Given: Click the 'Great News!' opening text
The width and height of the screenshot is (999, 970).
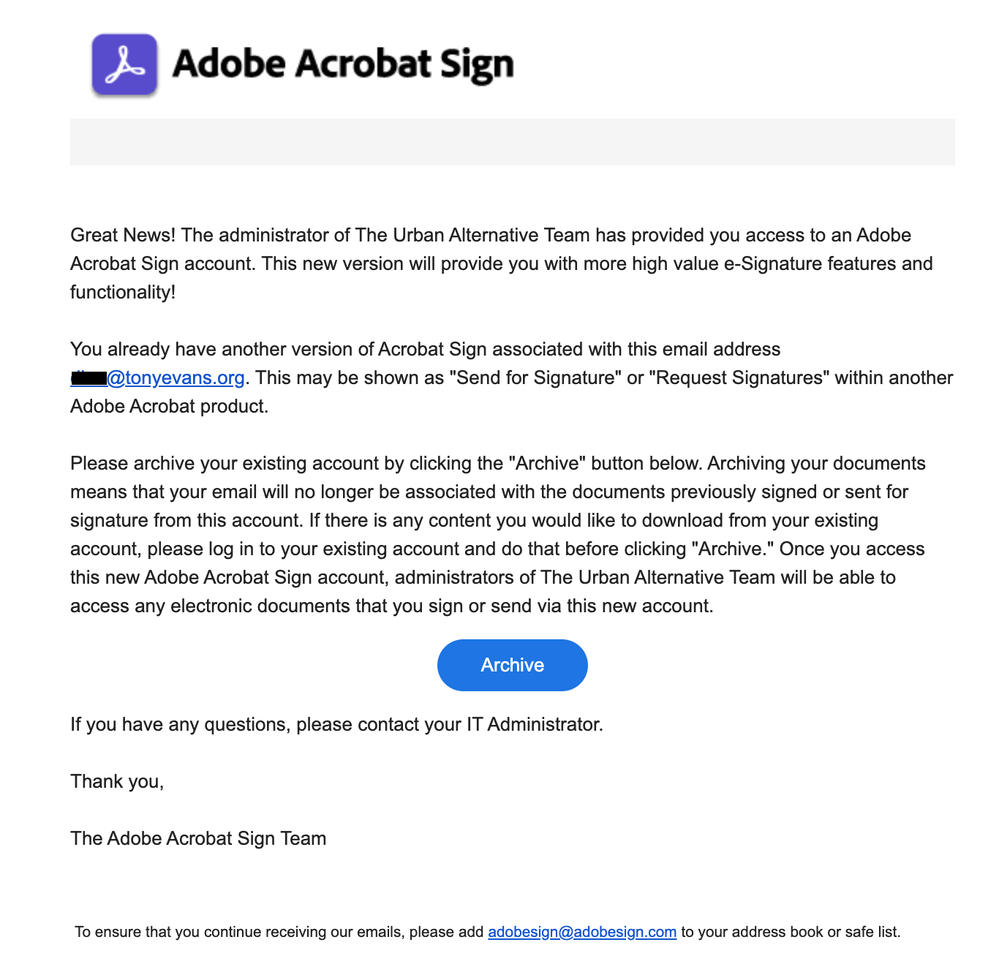Looking at the screenshot, I should click(x=123, y=235).
